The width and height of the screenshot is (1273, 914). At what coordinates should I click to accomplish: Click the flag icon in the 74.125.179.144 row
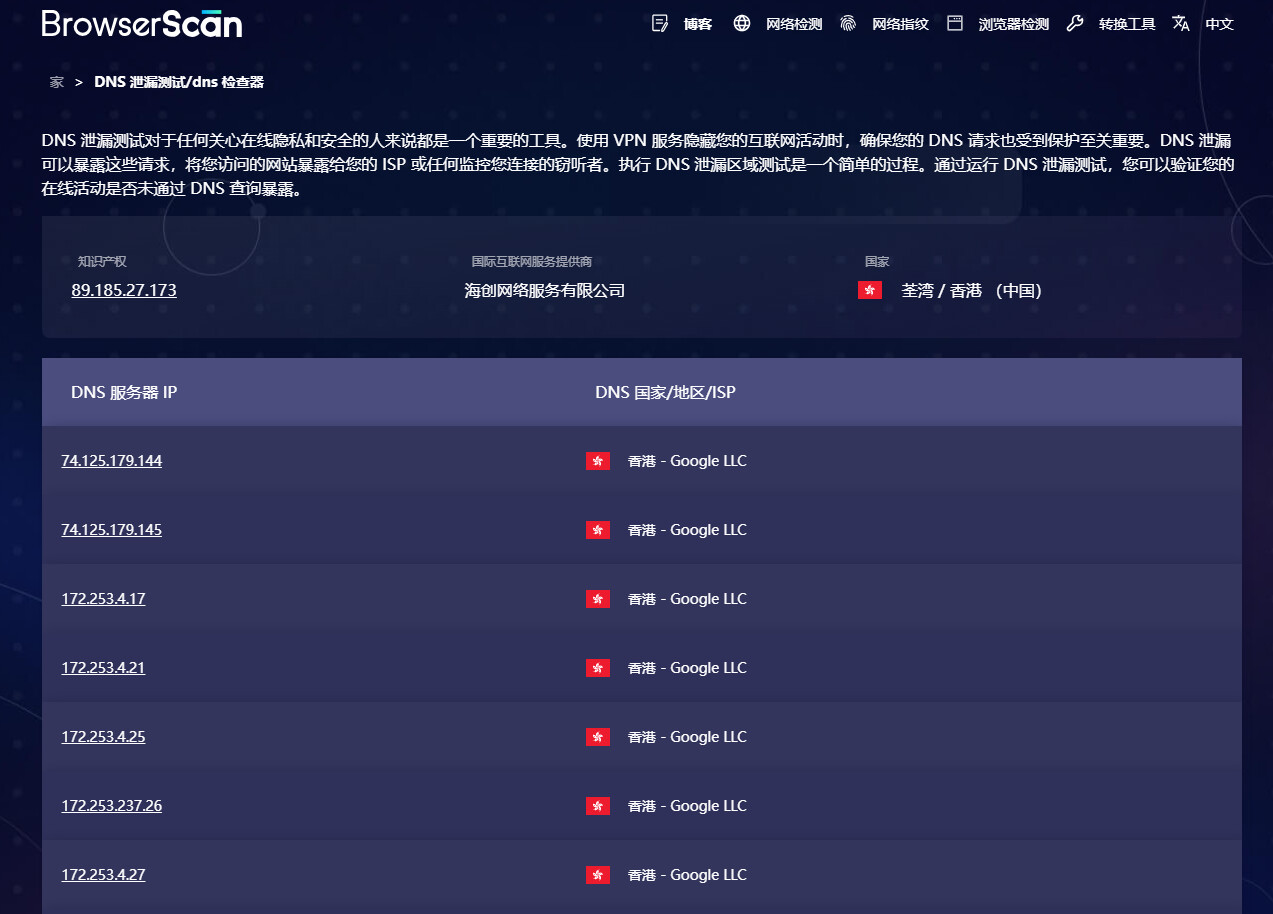click(598, 461)
